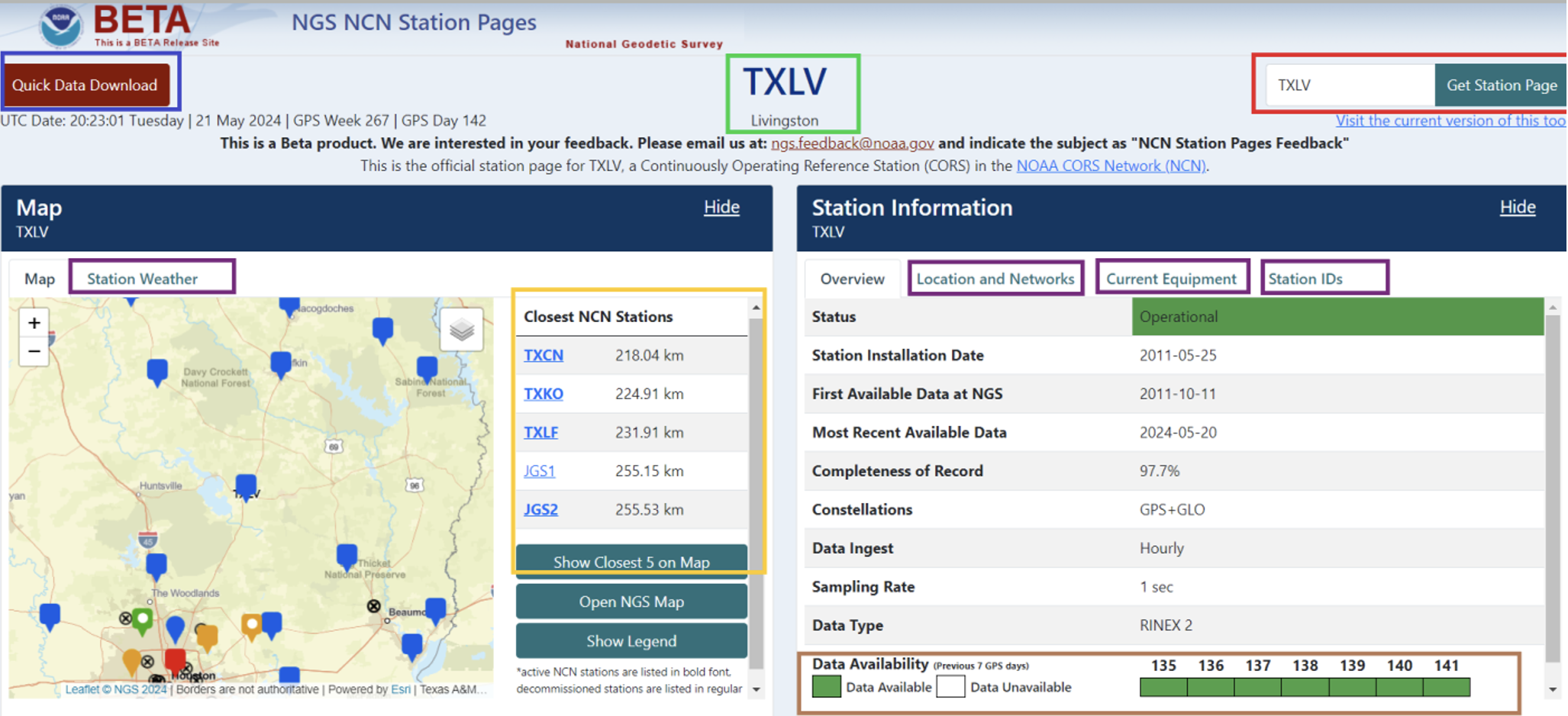This screenshot has width=1568, height=716.
Task: Toggle Show Closest 5 on Map
Action: coord(631,562)
